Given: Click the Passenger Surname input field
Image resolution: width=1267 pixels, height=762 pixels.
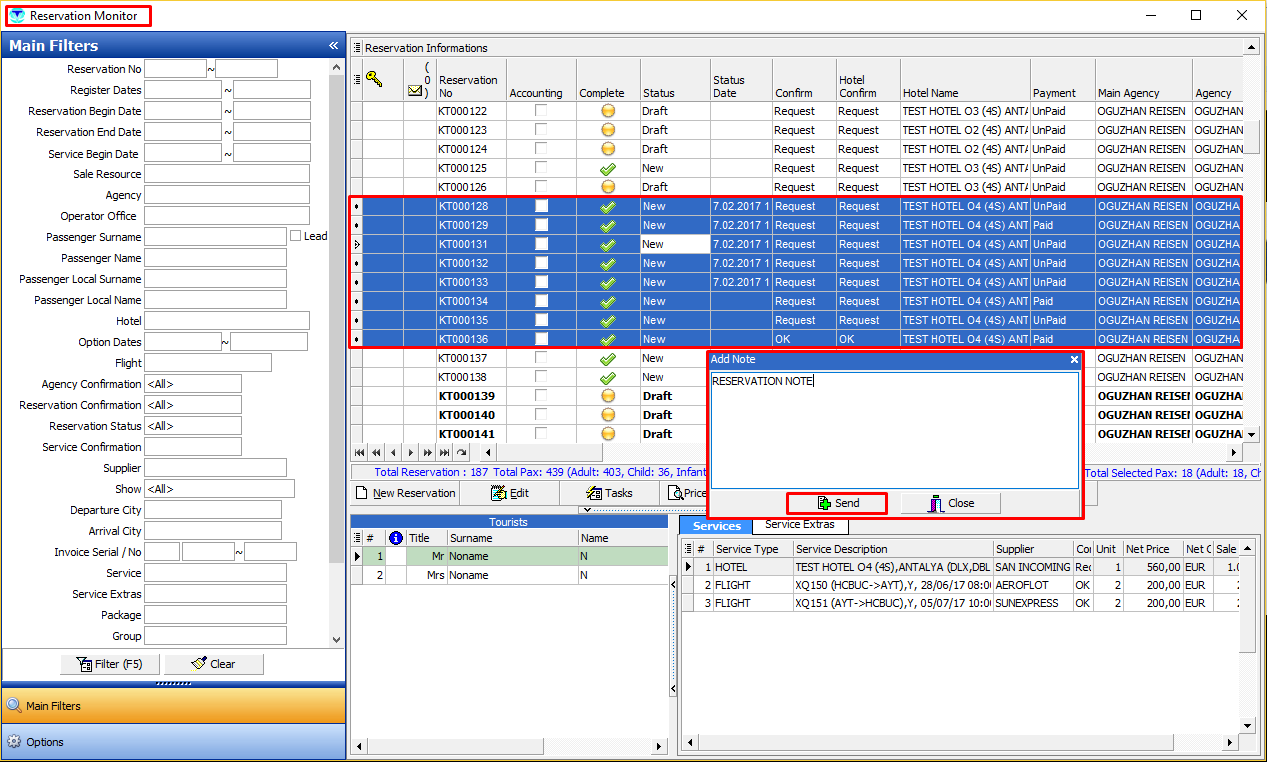Looking at the screenshot, I should (215, 237).
